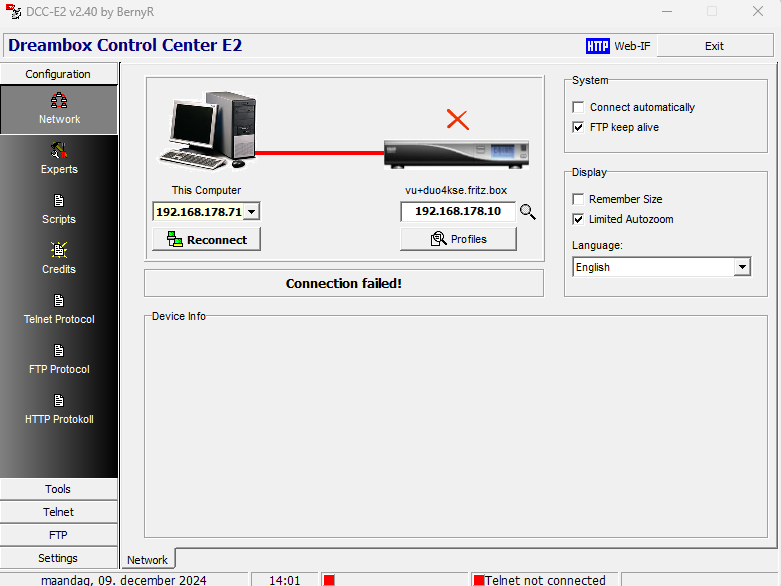Click the date maandag, 09. december 2024
Screen dimensions: 781x586
point(124,580)
